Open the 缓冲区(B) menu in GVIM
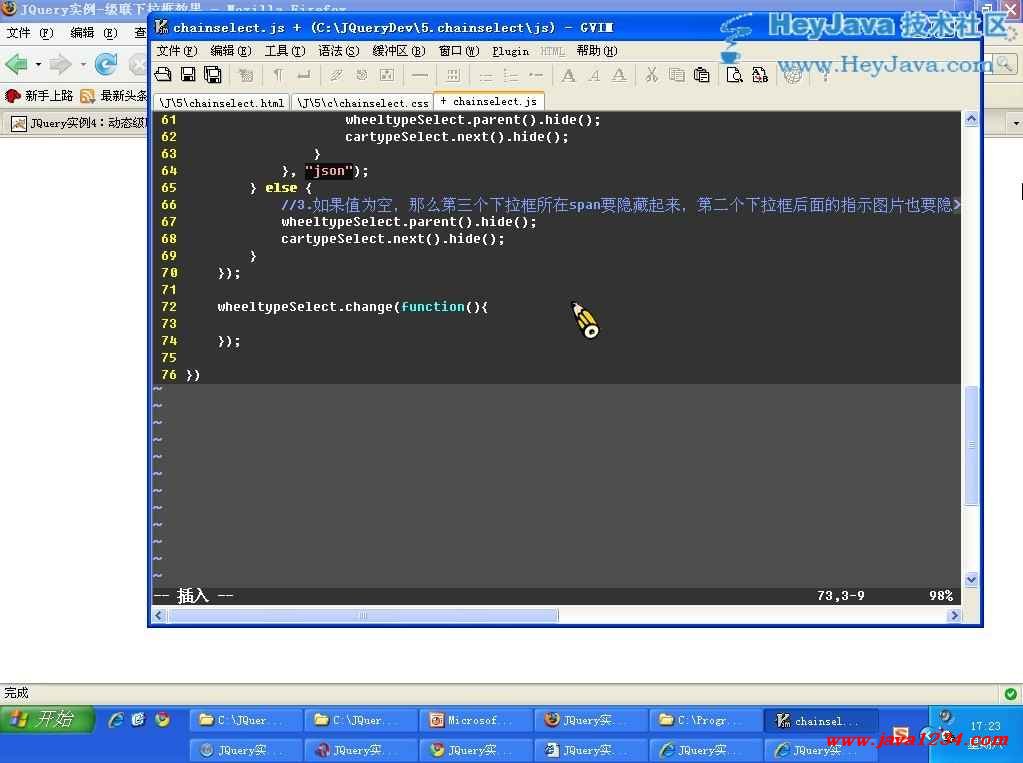Image resolution: width=1023 pixels, height=763 pixels. 399,51
